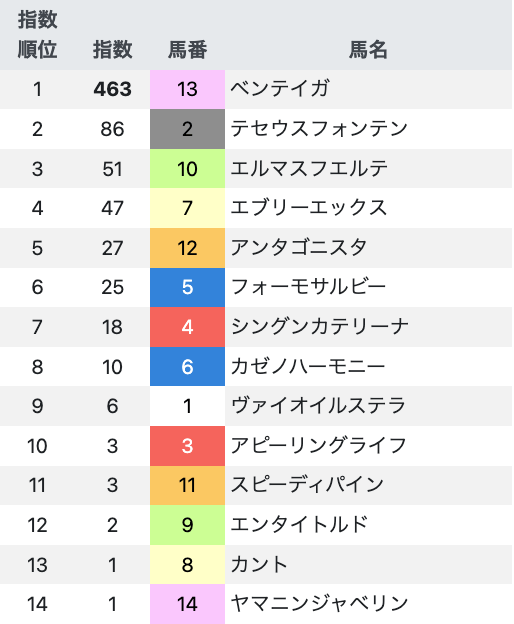Open horse エブリーエックス

pos(309,208)
